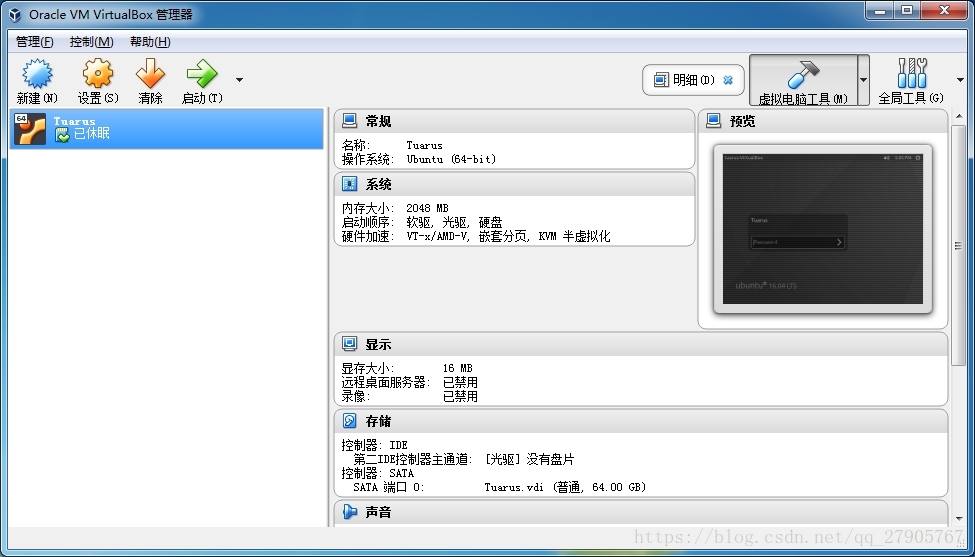975x557 pixels.
Task: Click the 16 MB video memory value
Action: pos(458,368)
